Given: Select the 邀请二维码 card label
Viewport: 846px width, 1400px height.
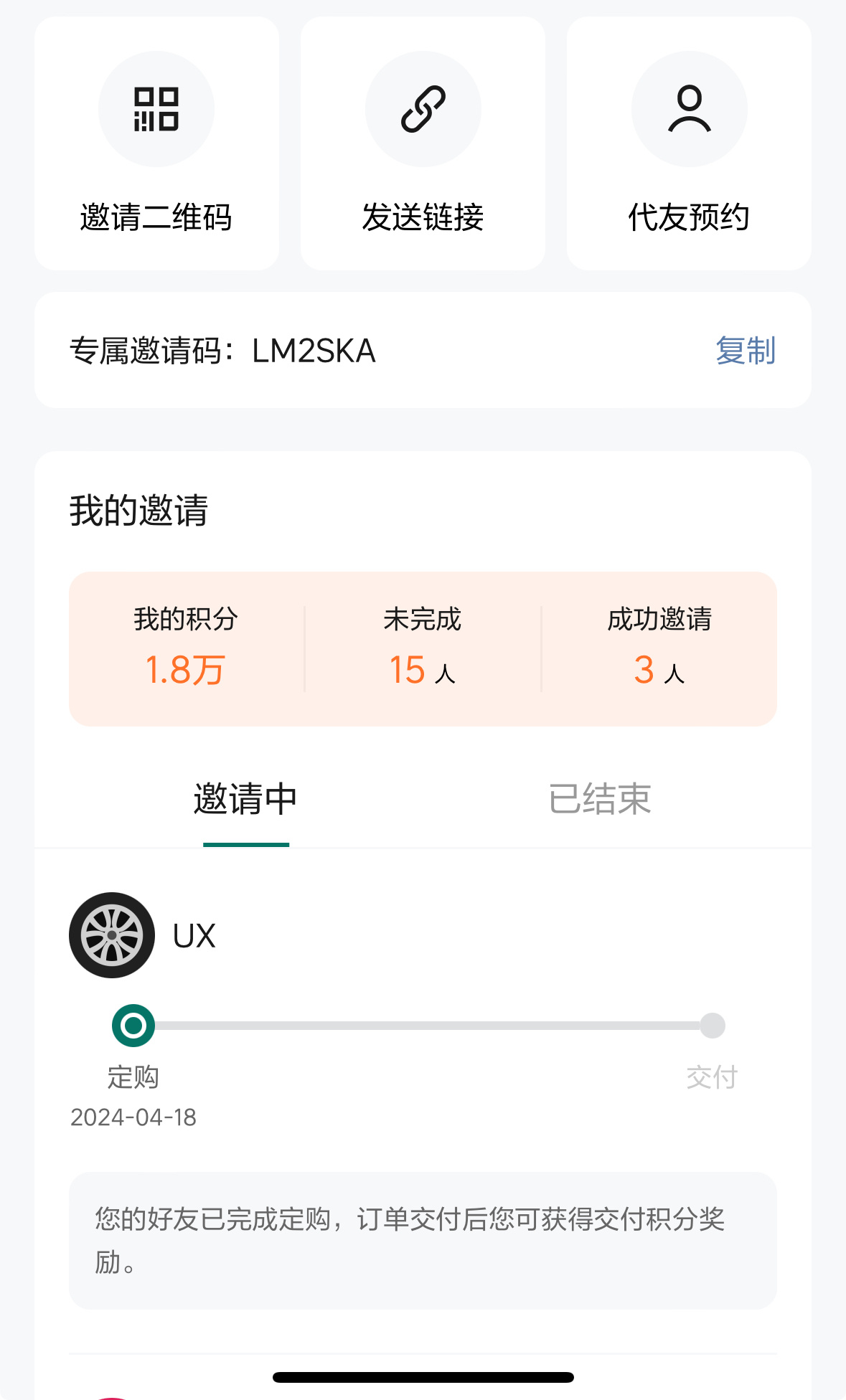Looking at the screenshot, I should click(x=156, y=217).
